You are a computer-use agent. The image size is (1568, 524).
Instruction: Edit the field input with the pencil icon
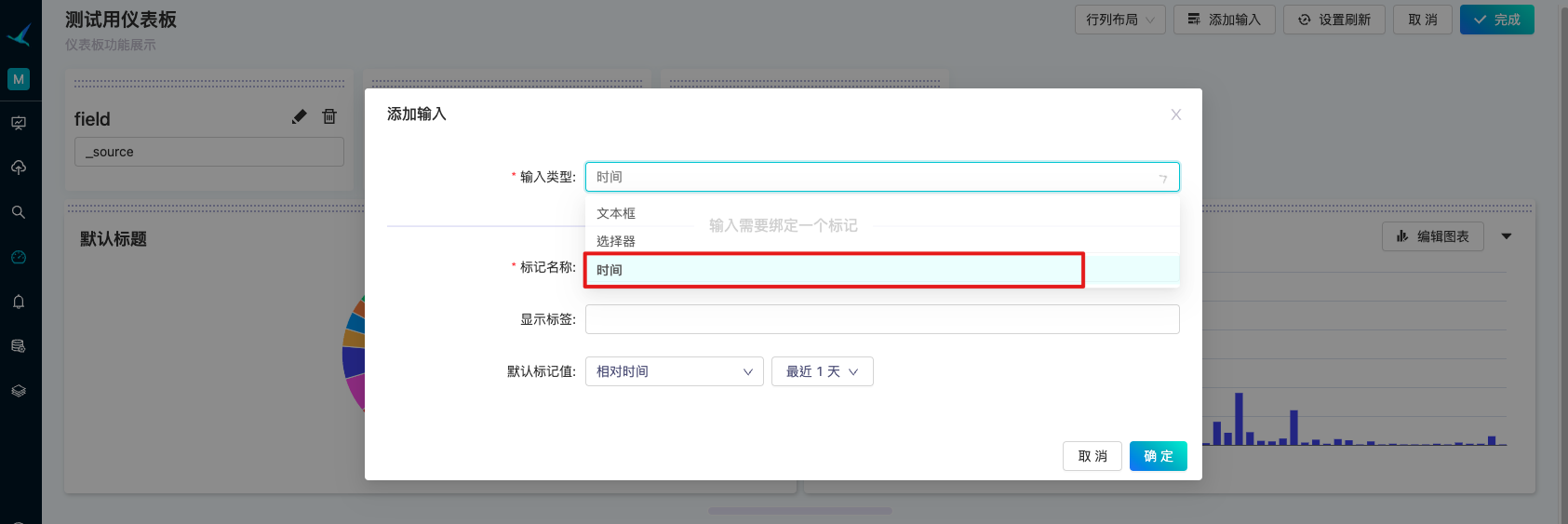tap(299, 116)
